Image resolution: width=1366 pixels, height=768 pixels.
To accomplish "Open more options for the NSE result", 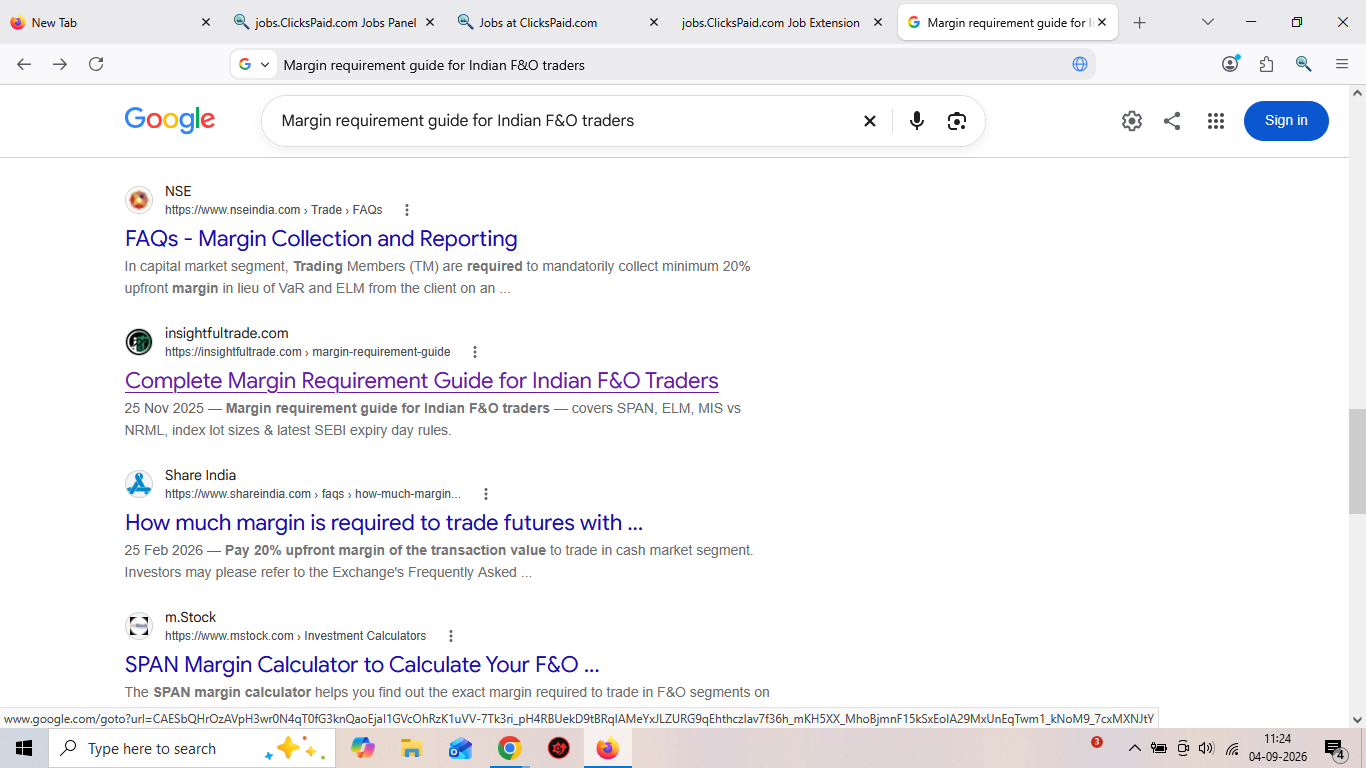I will (407, 210).
